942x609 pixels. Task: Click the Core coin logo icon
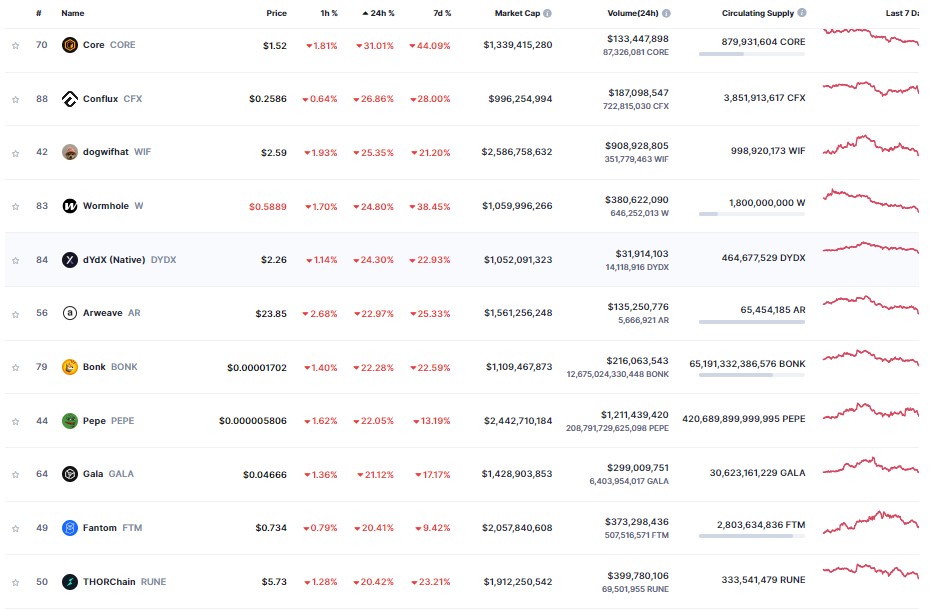pos(70,45)
